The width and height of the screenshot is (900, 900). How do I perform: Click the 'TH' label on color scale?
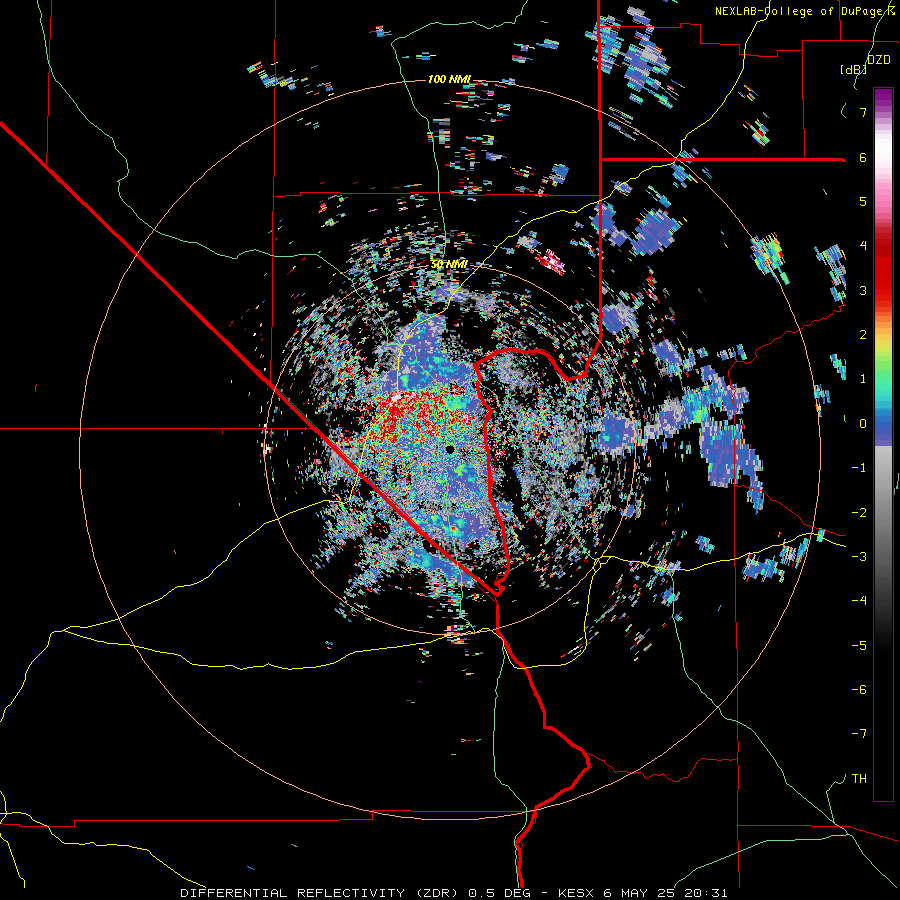coord(859,779)
